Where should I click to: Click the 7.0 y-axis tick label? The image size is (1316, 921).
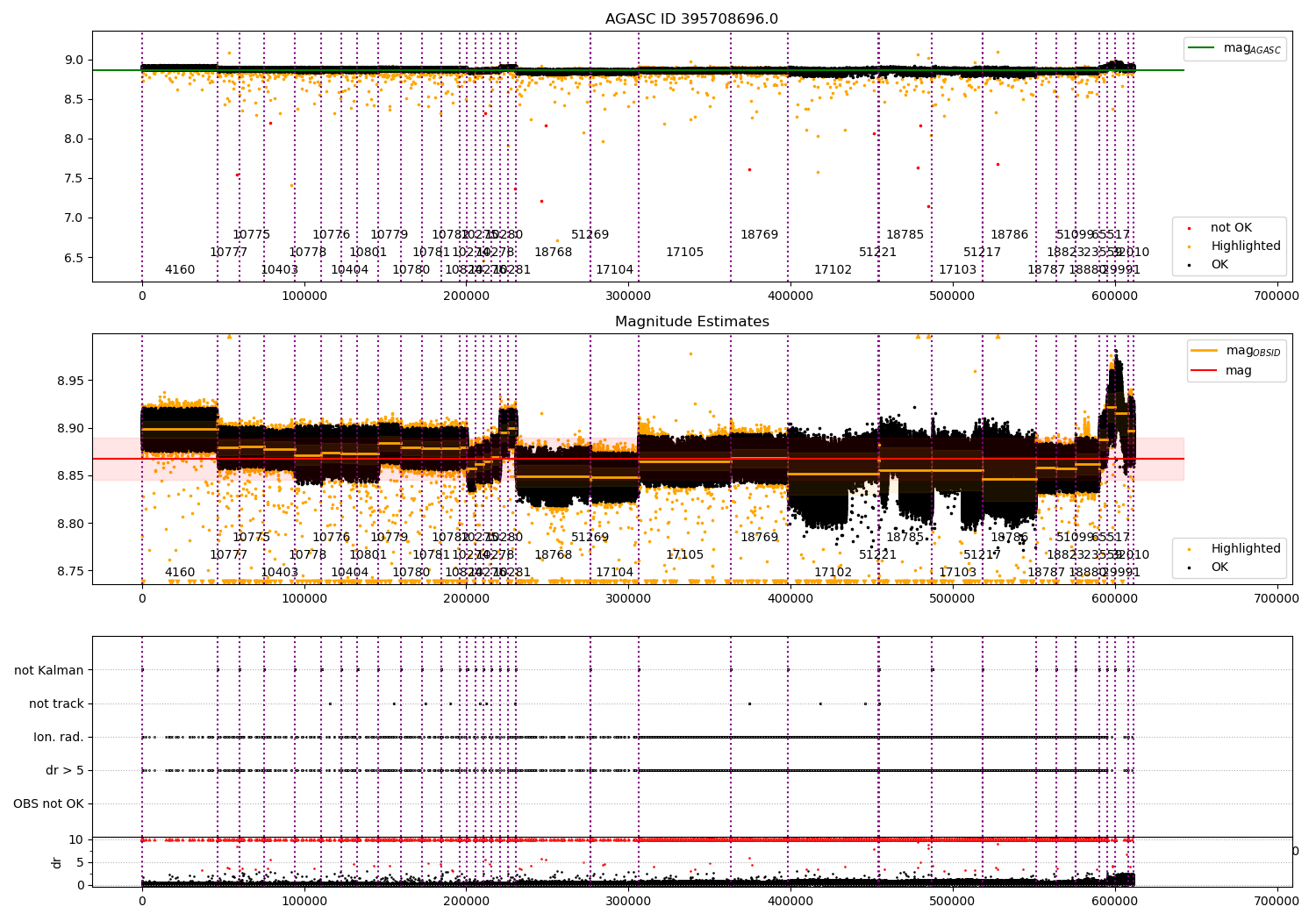pos(74,218)
